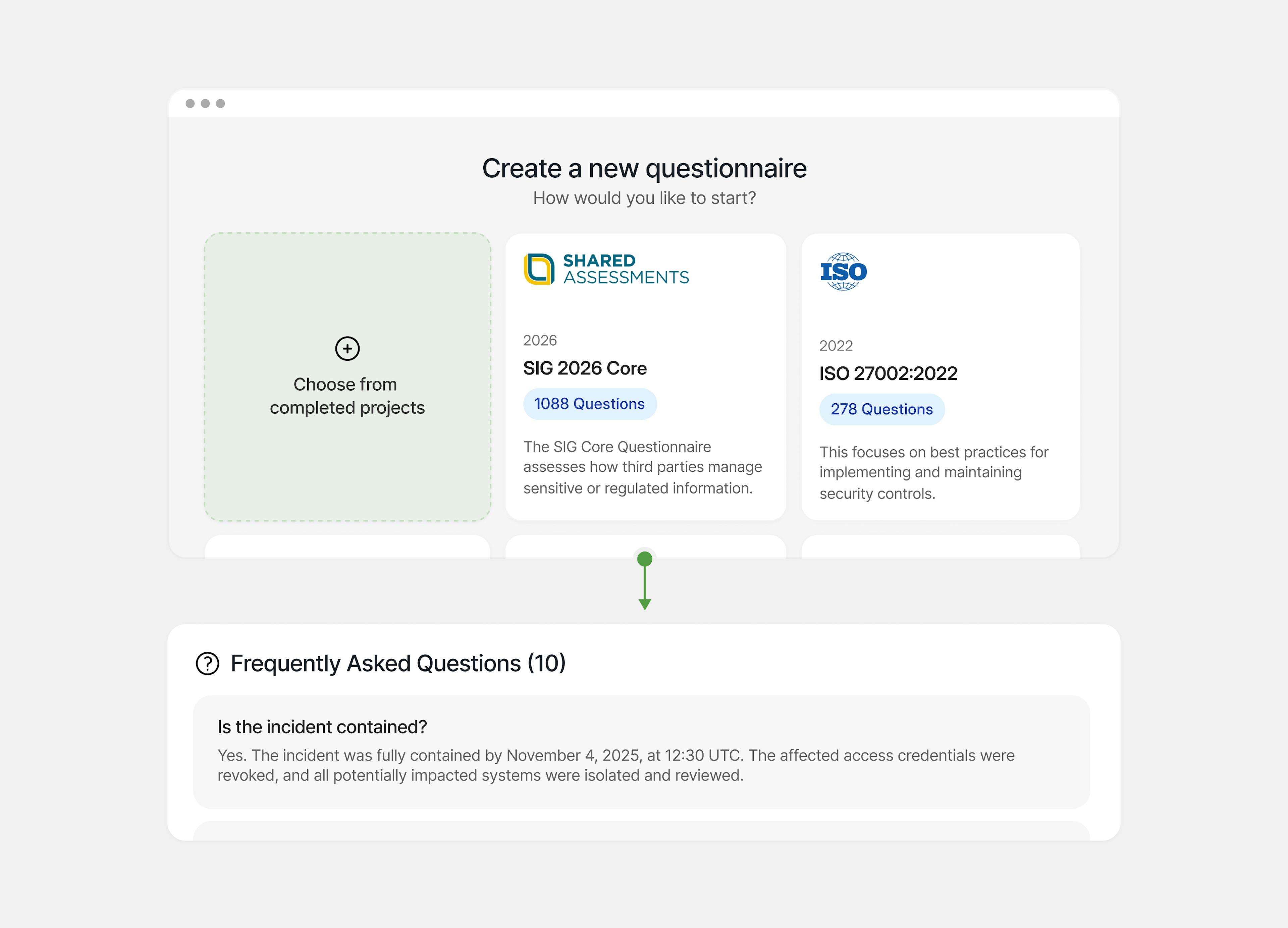Click Frequently Asked Questions (10) heading
Screen dimensions: 1288x928
[x=397, y=663]
